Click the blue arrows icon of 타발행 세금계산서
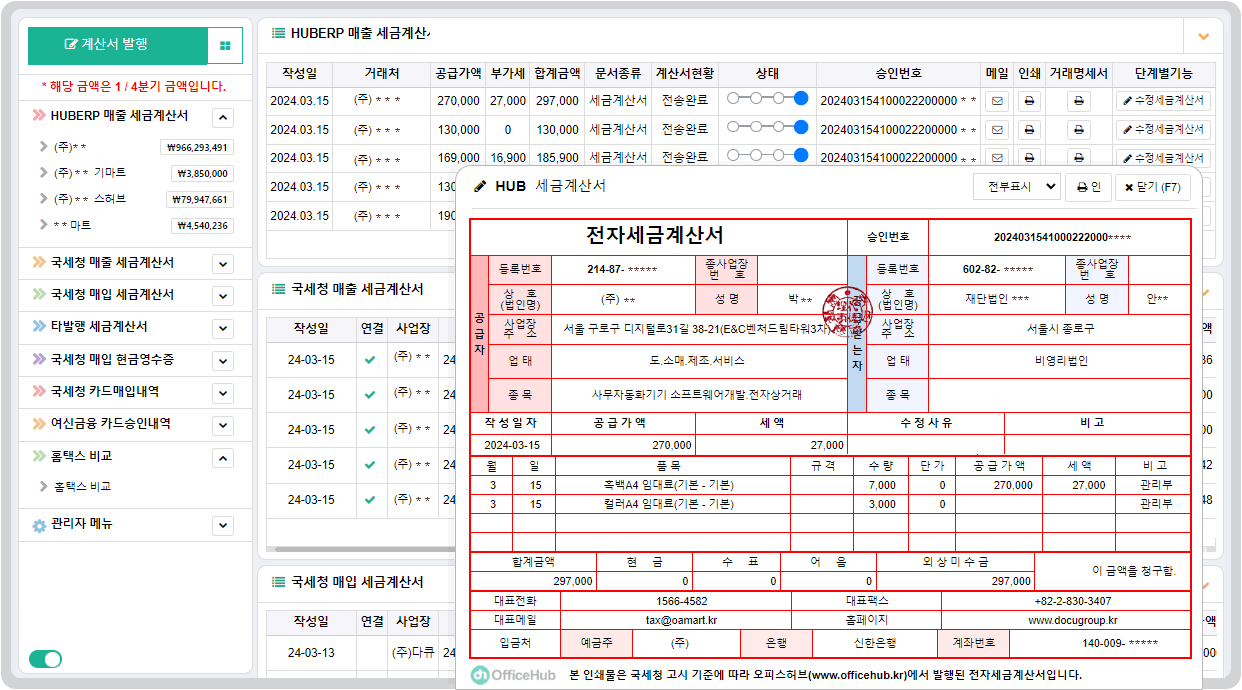Image resolution: width=1242 pixels, height=690 pixels. (x=39, y=327)
